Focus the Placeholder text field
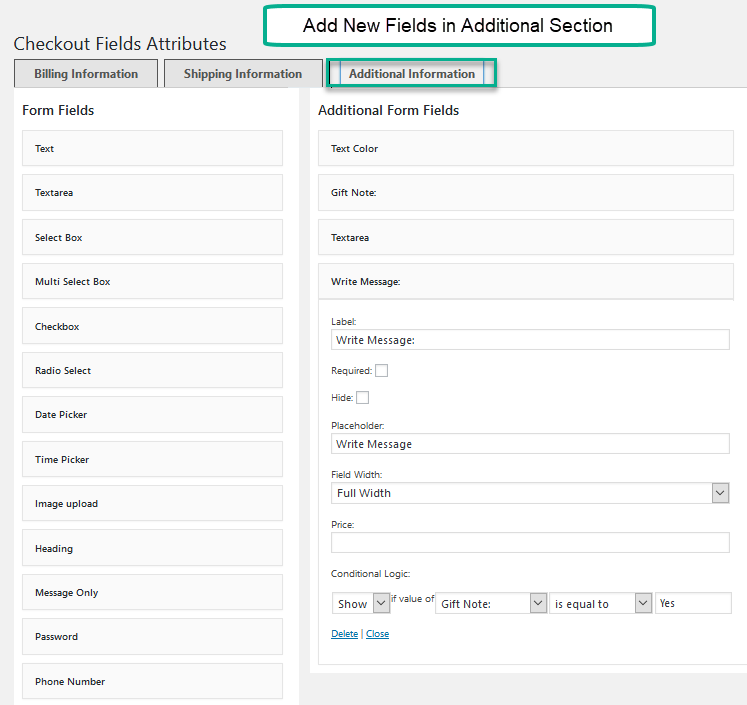The height and width of the screenshot is (705, 747). (x=530, y=443)
